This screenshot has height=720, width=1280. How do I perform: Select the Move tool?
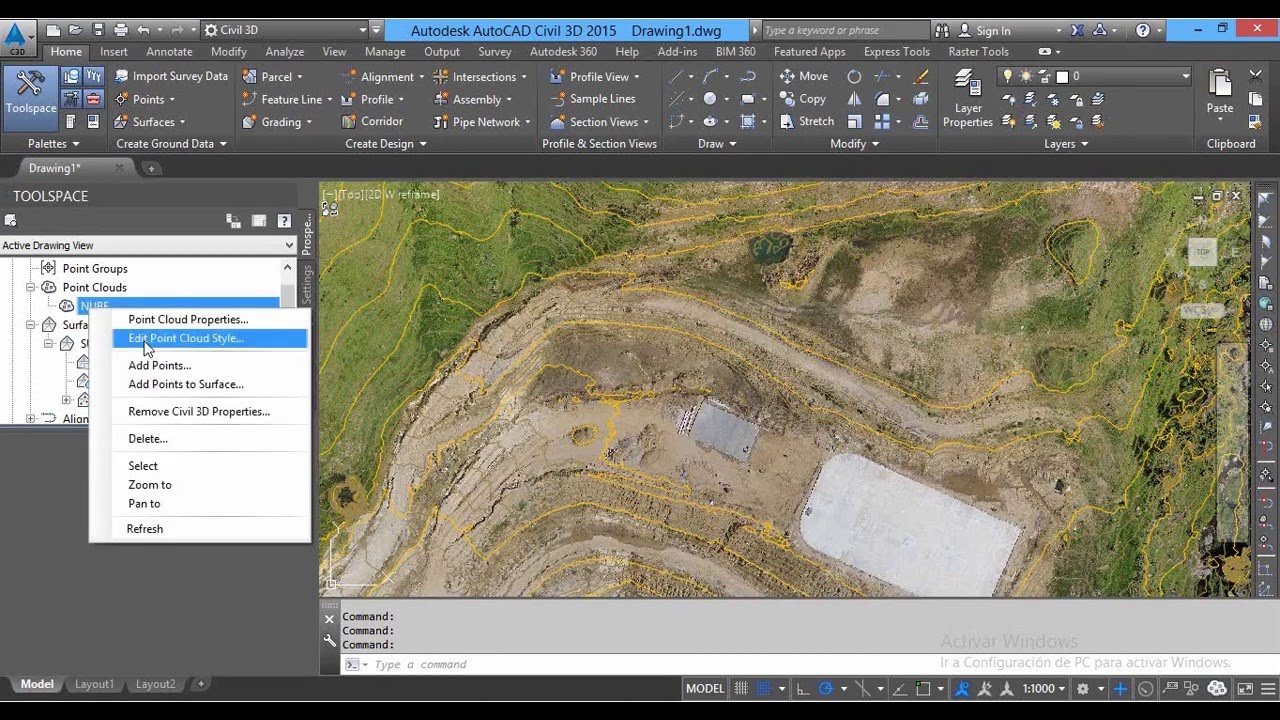click(x=804, y=76)
